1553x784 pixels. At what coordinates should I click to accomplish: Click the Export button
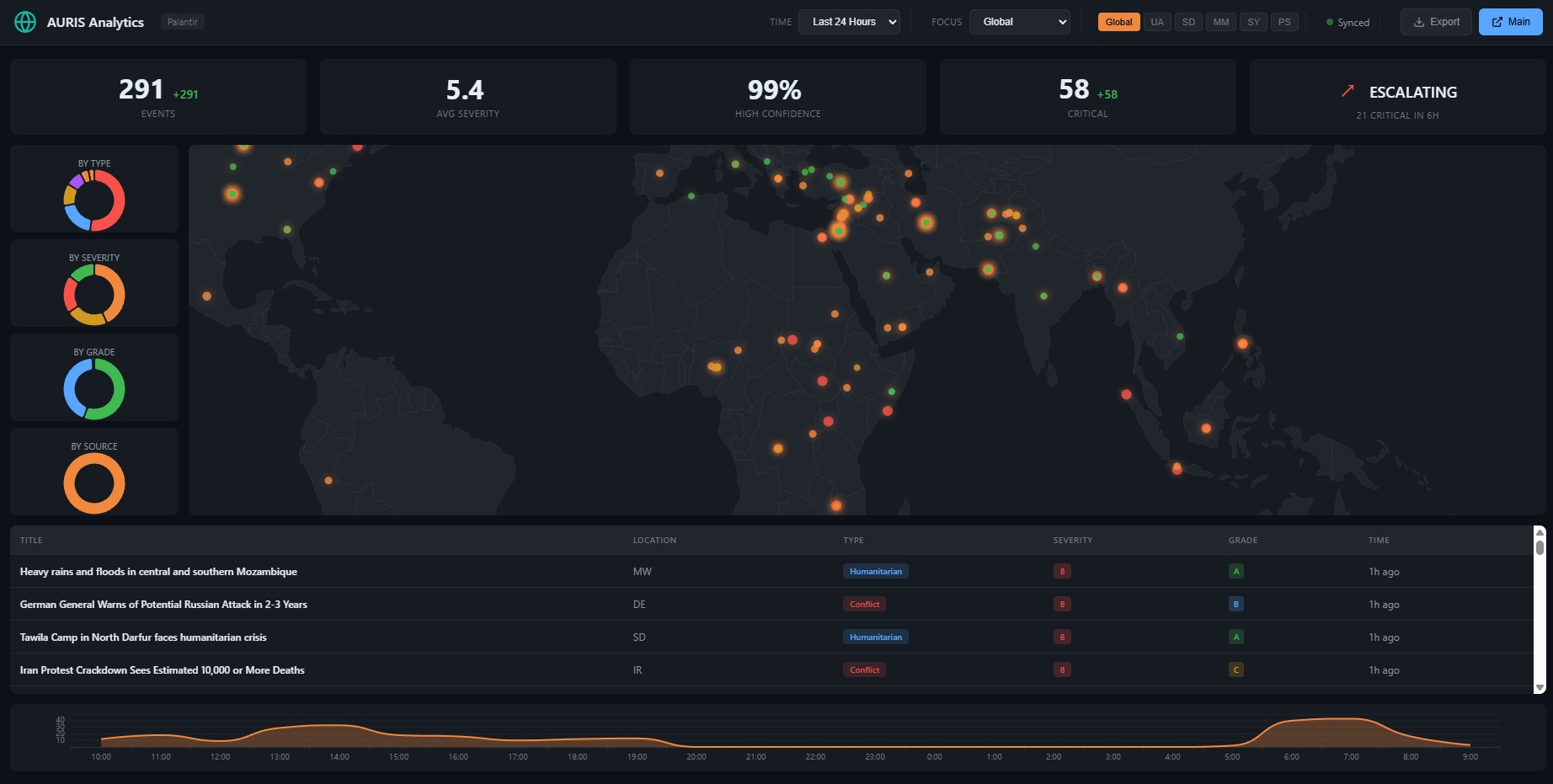click(1435, 22)
